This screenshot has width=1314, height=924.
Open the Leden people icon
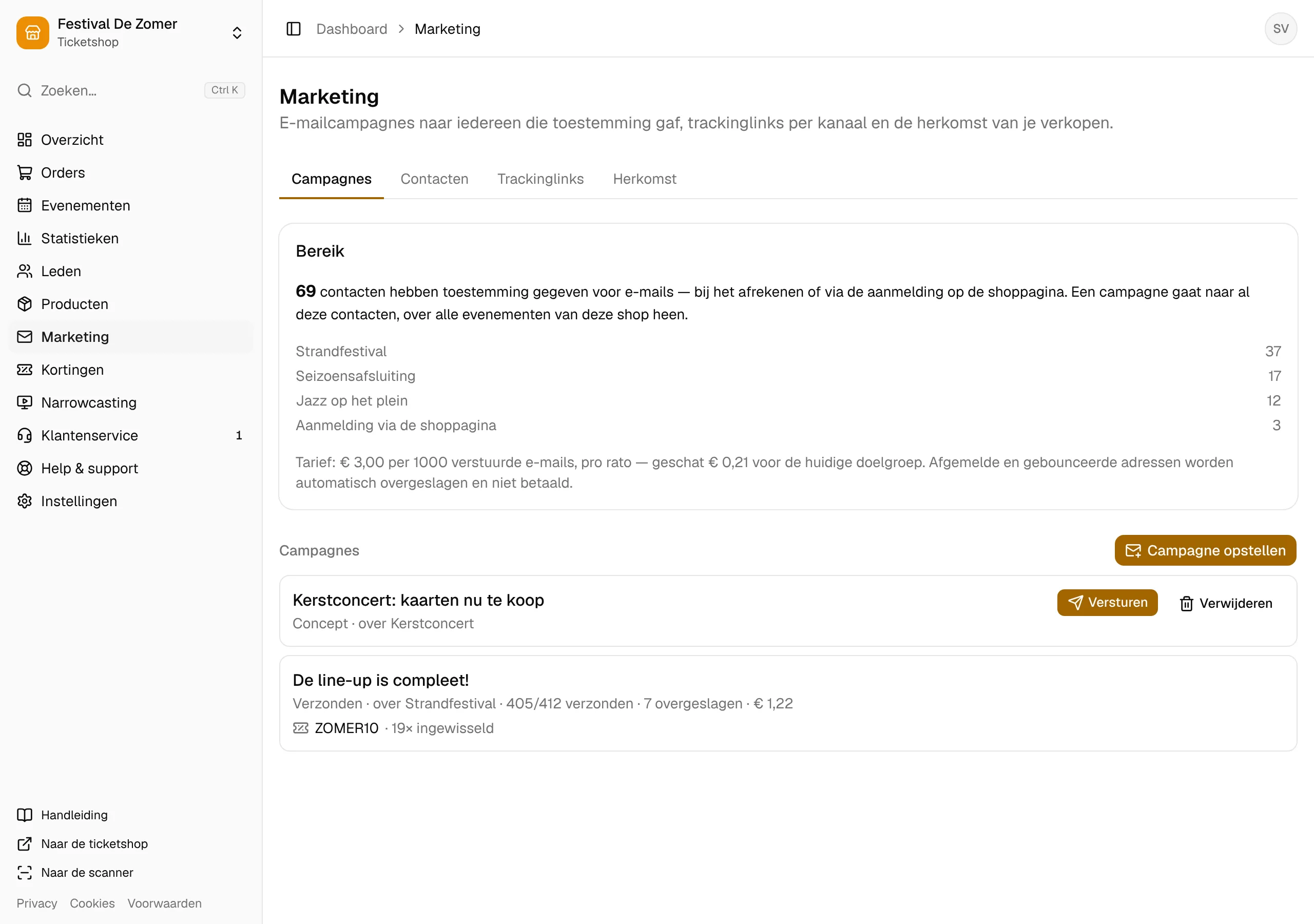[25, 272]
